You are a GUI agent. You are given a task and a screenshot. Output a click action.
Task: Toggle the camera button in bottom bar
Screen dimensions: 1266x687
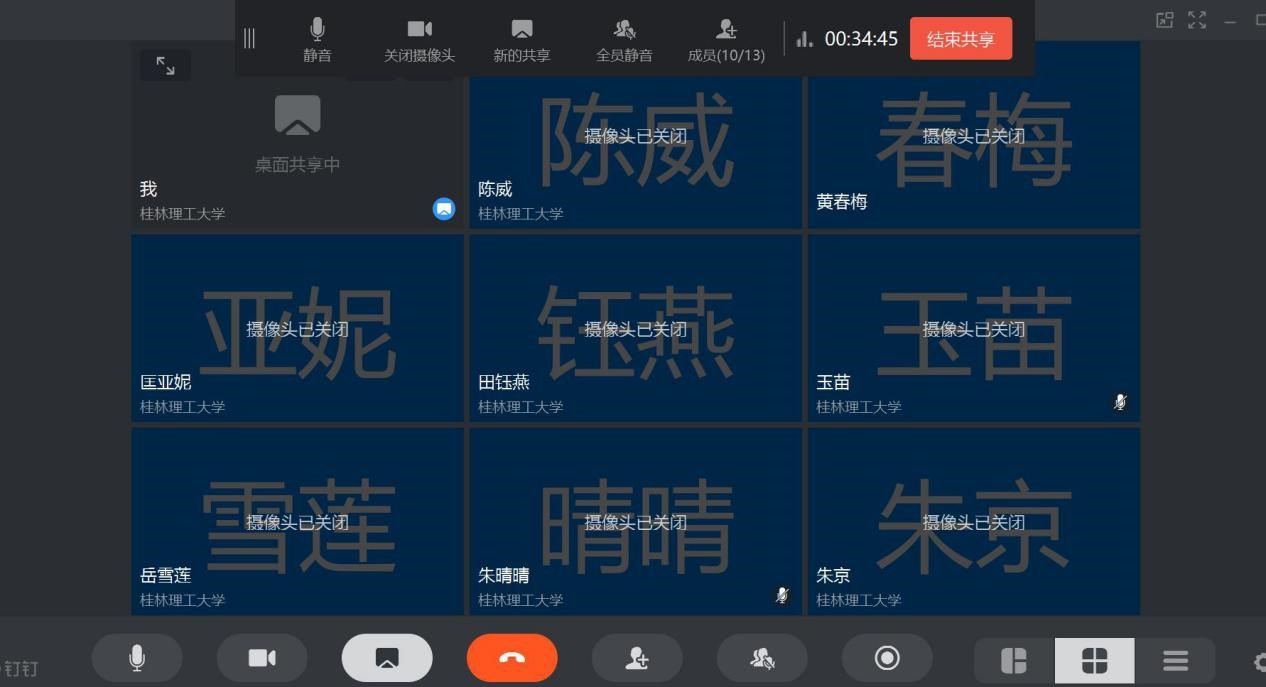262,657
